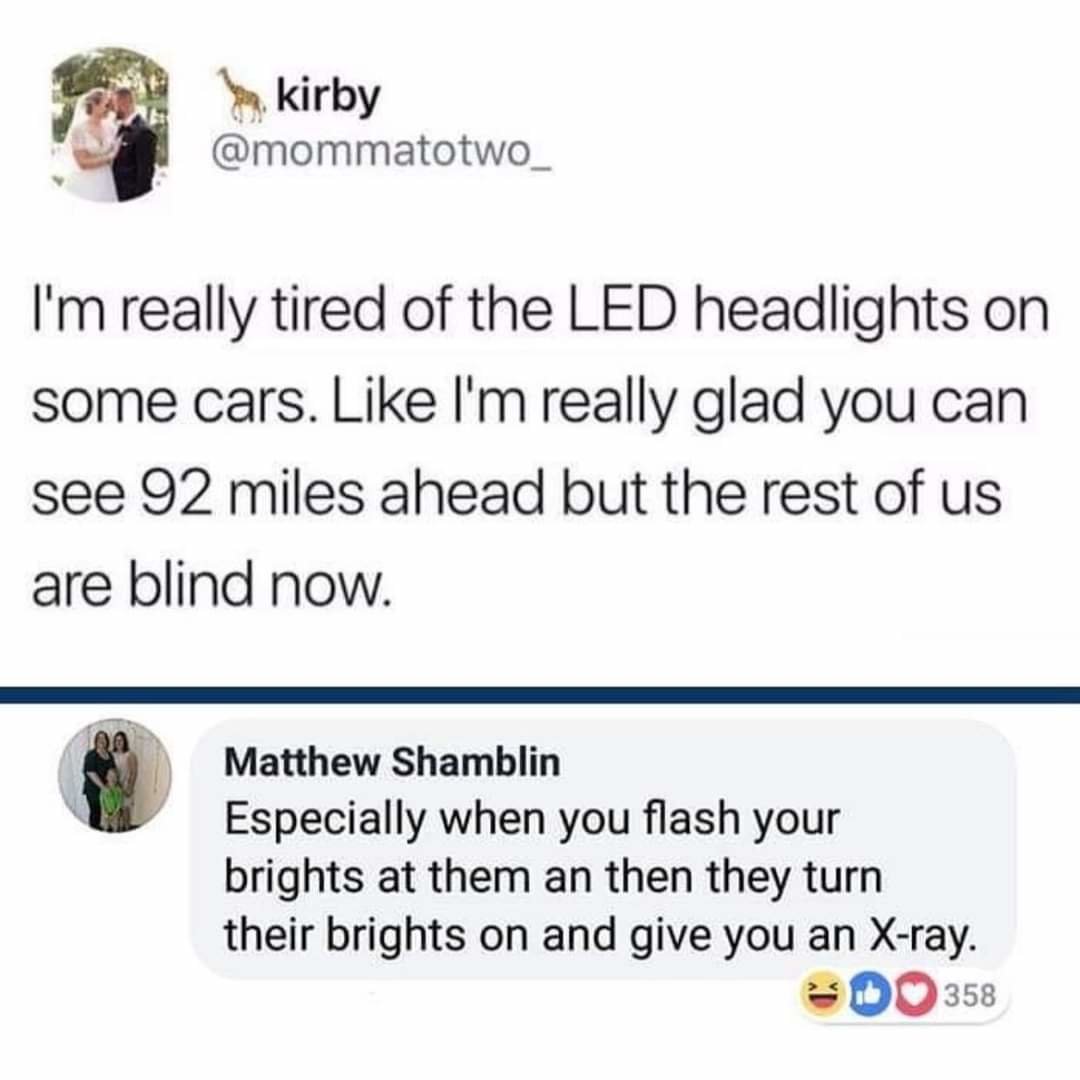Click "Especially when you flash your" line
This screenshot has height=1080, width=1080.
[533, 820]
